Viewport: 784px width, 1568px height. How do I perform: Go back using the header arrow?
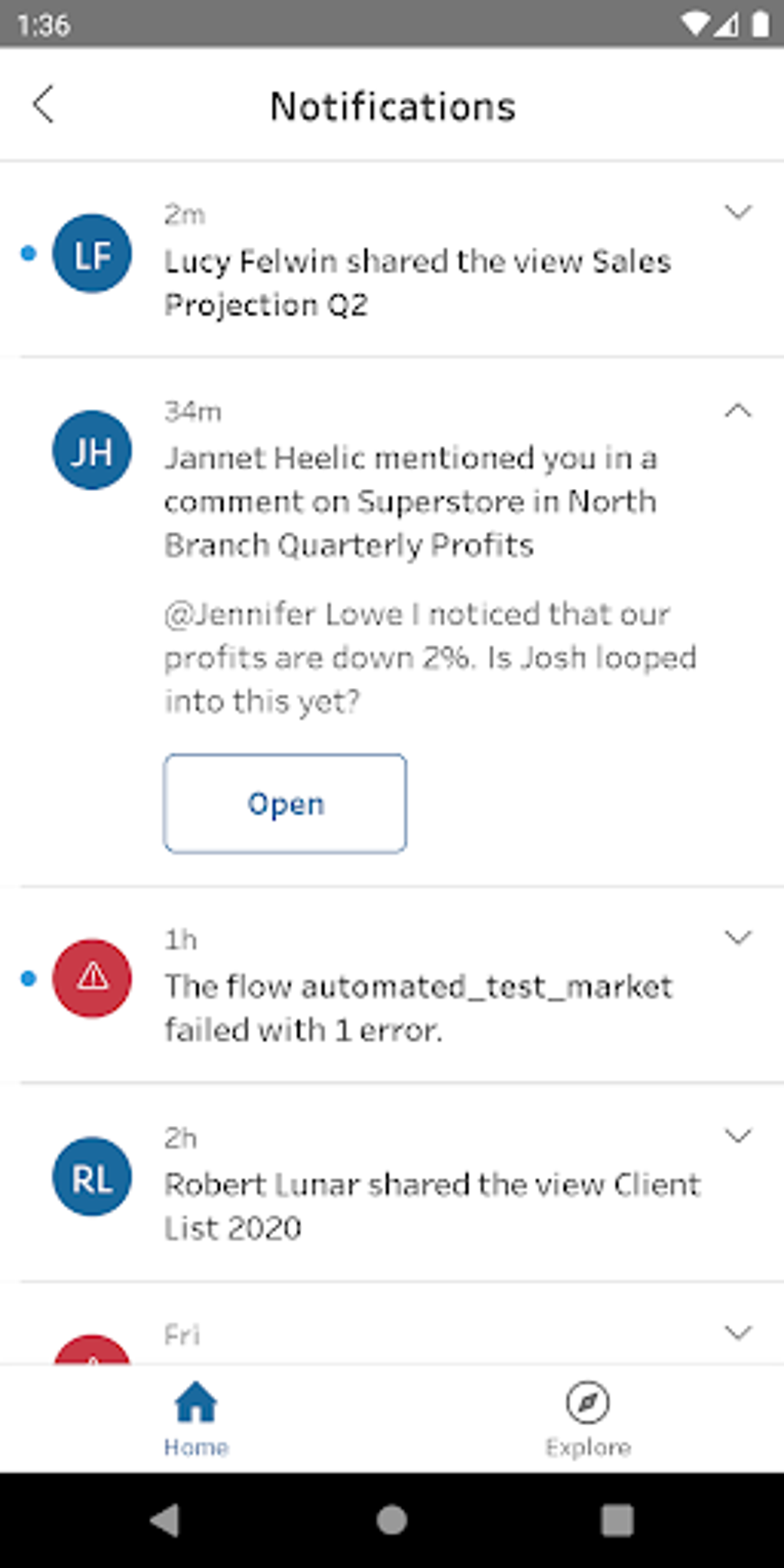click(x=44, y=105)
